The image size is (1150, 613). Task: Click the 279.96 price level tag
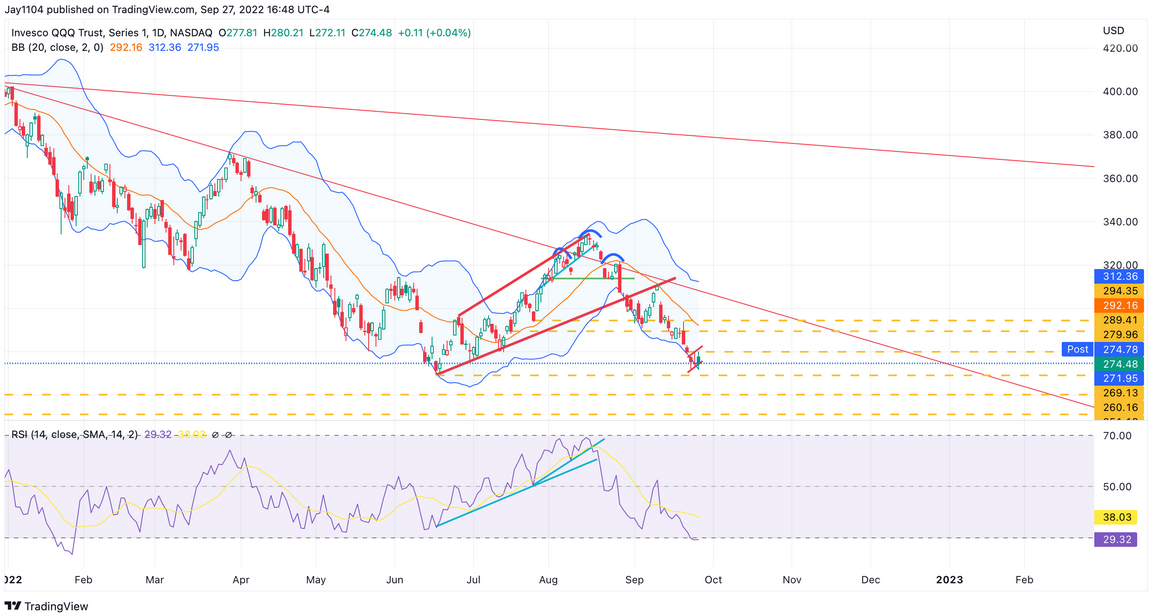(x=1120, y=335)
